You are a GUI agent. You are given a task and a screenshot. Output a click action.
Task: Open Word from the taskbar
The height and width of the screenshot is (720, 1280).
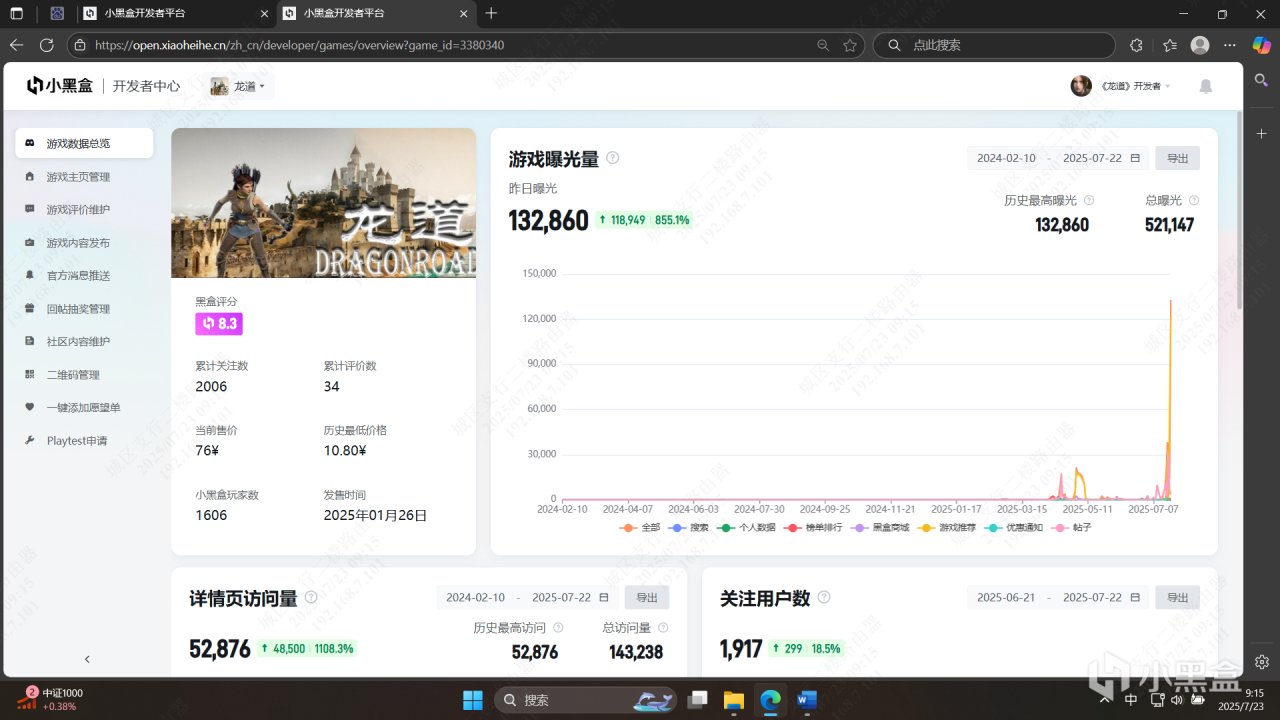click(806, 700)
